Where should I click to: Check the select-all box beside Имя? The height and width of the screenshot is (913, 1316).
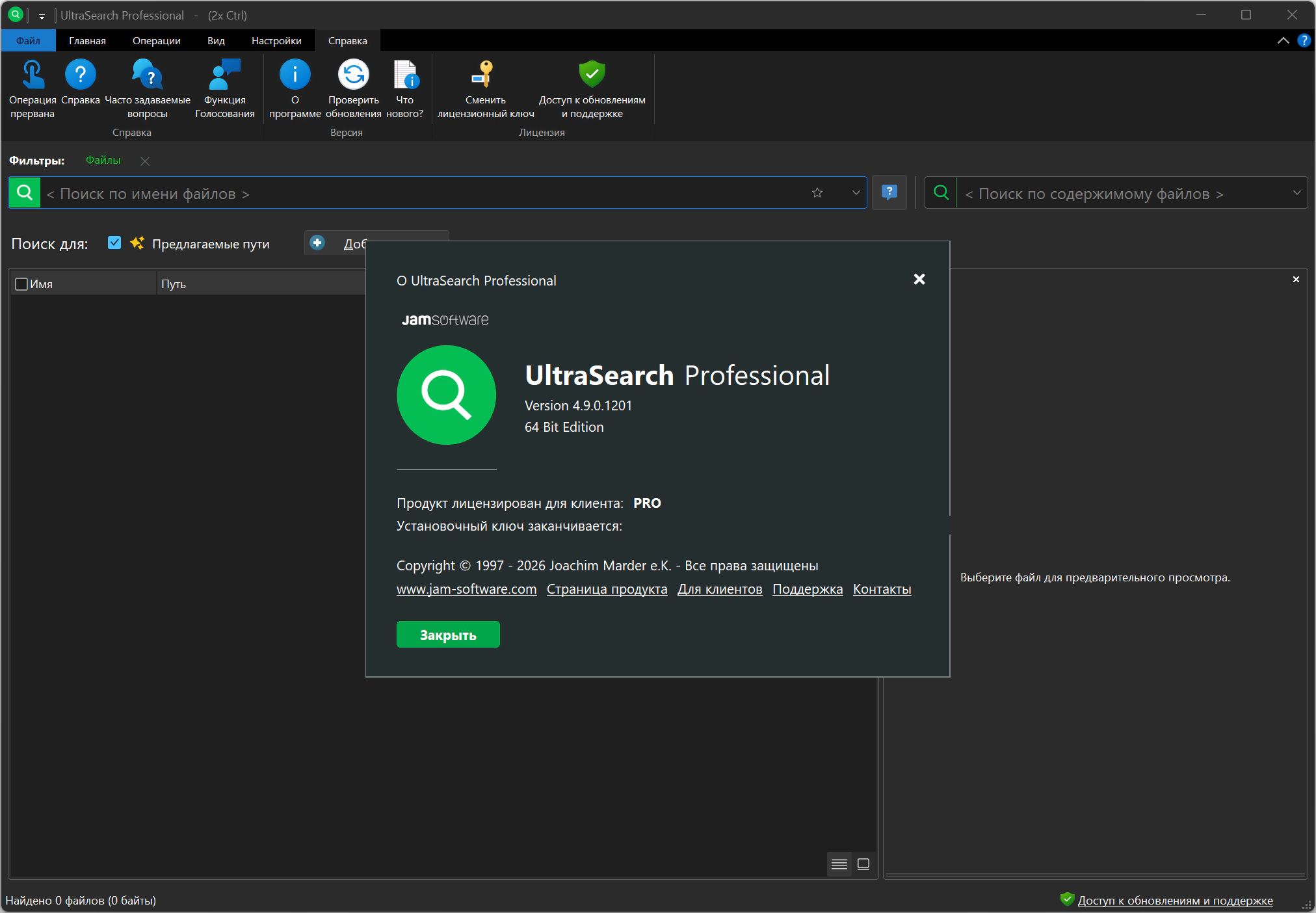coord(21,284)
